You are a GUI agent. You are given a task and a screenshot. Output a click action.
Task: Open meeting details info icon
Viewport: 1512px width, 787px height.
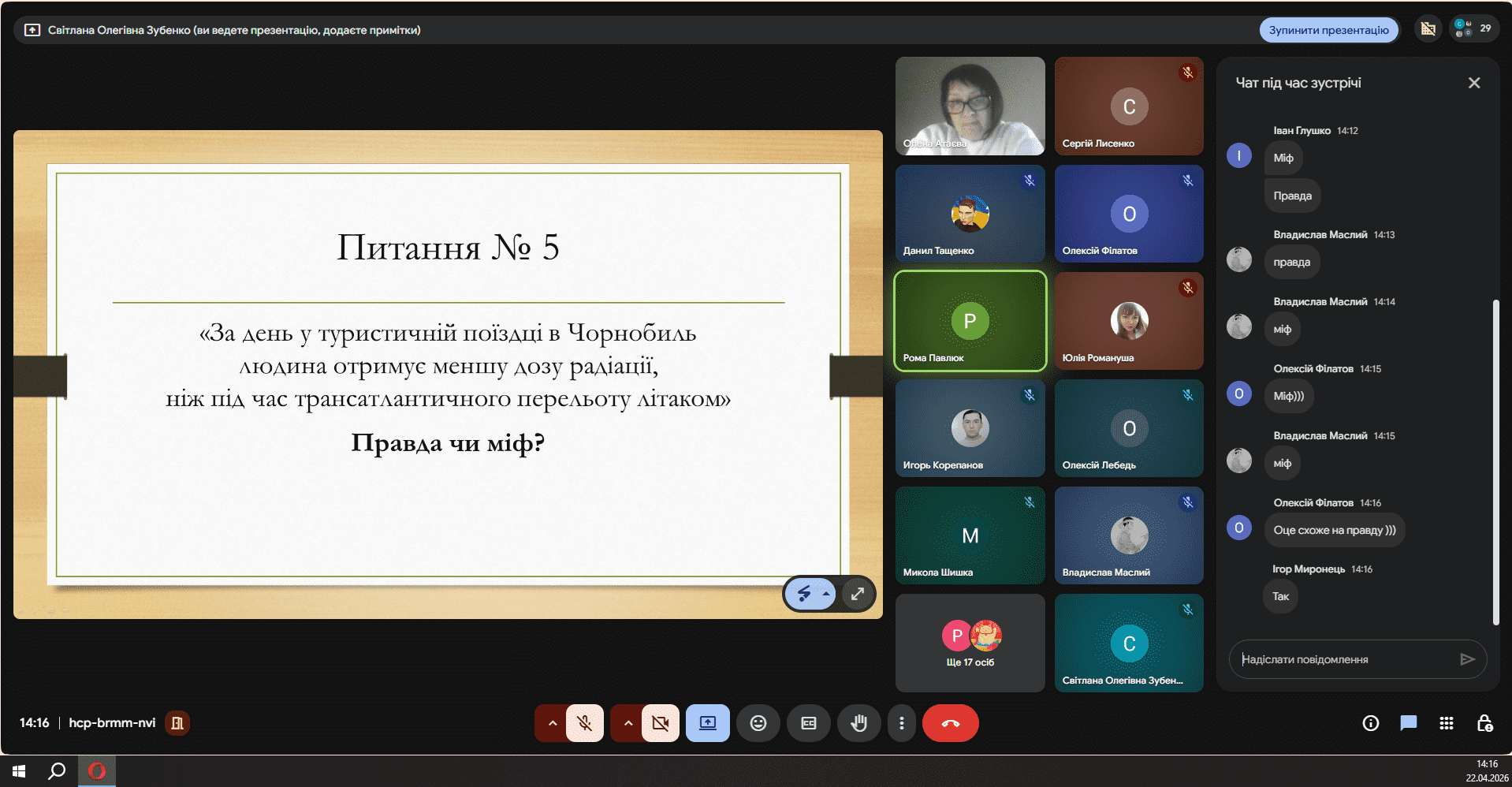pos(1370,723)
